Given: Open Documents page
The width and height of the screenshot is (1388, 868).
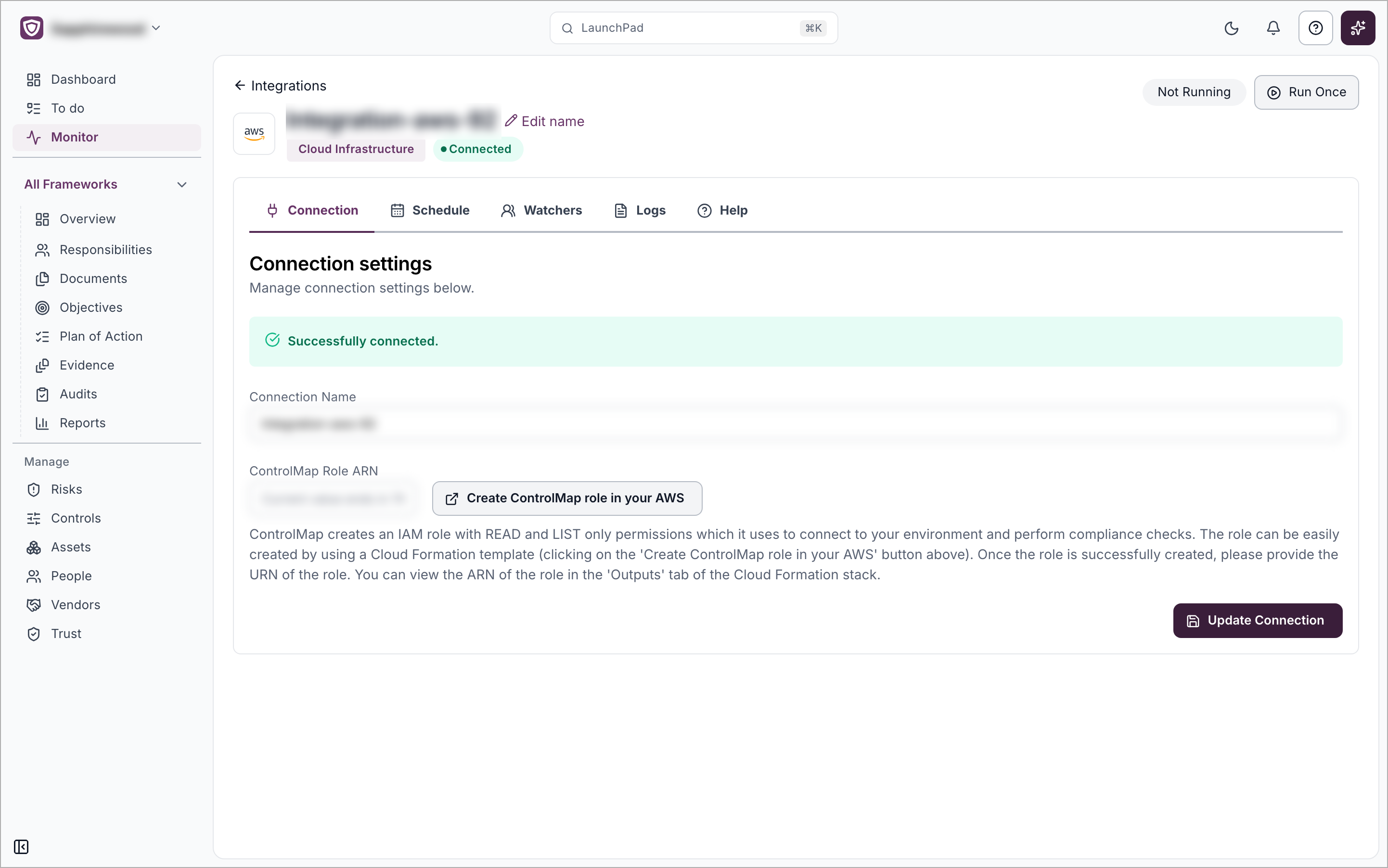Looking at the screenshot, I should point(111,279).
